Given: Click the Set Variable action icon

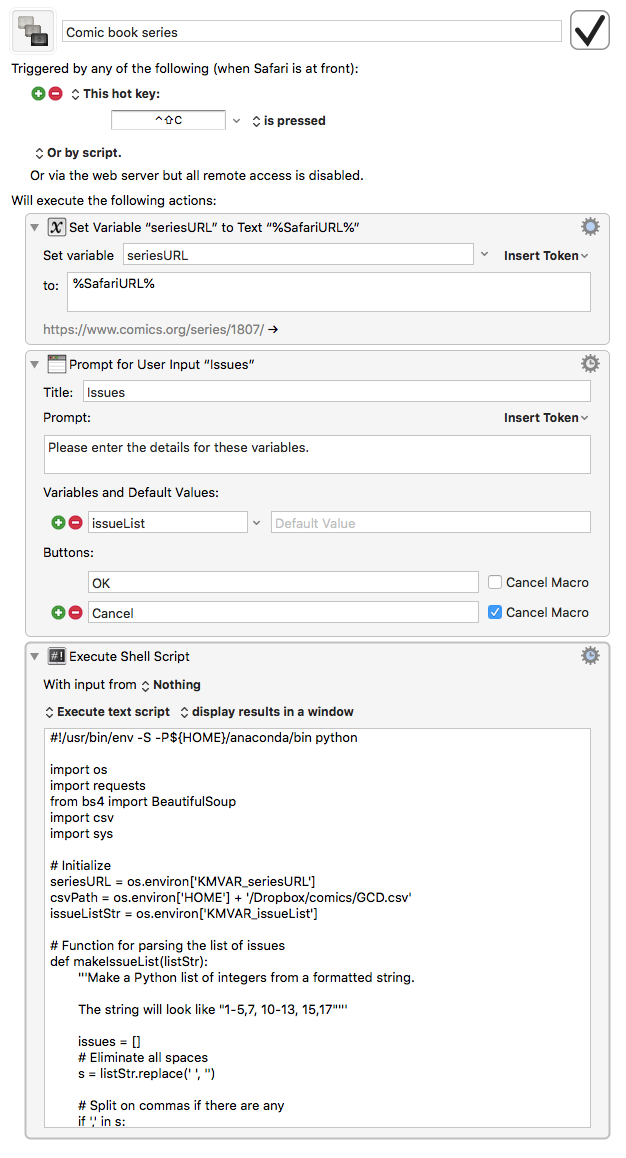Looking at the screenshot, I should 57,226.
